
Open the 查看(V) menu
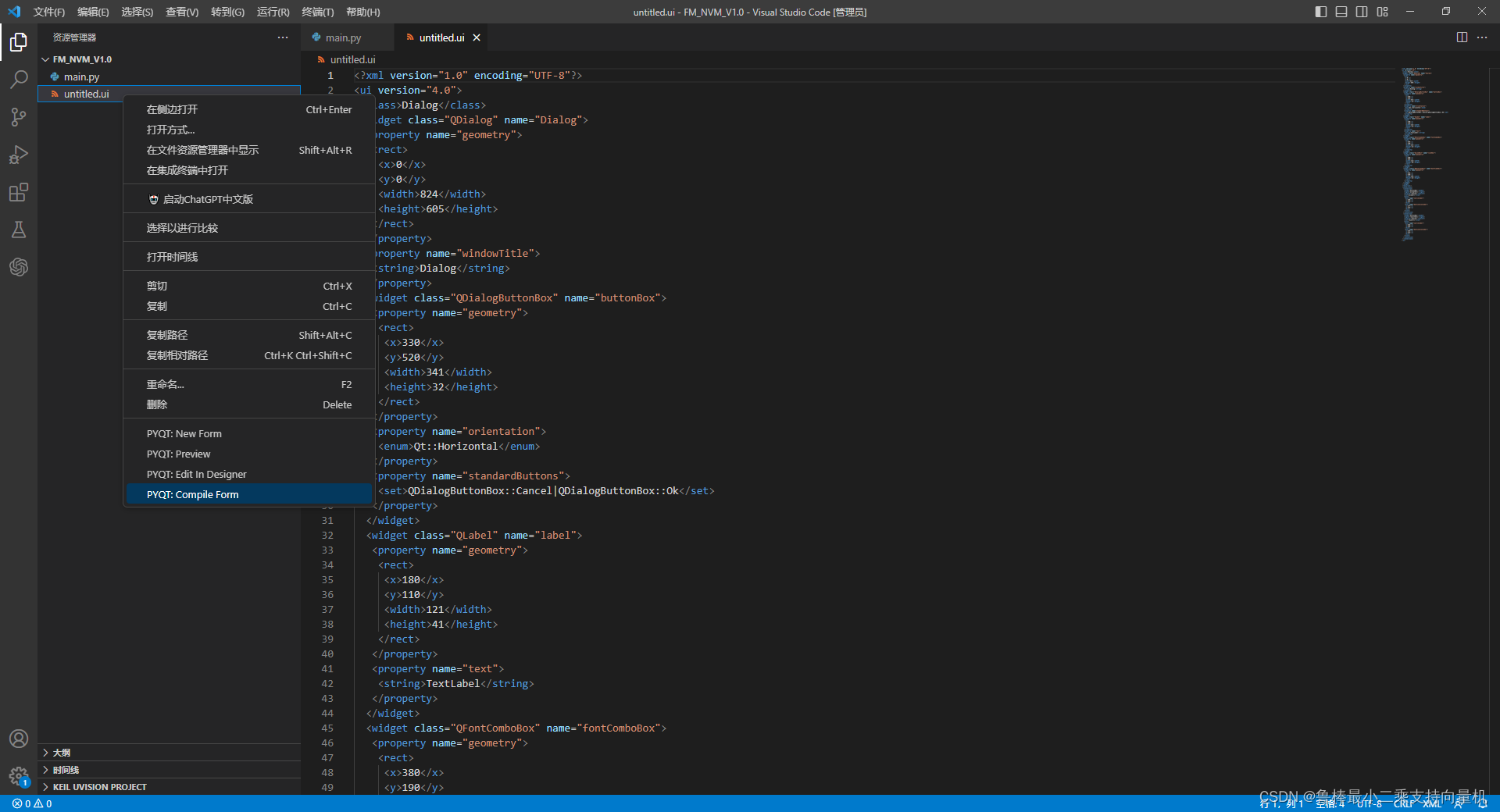pyautogui.click(x=182, y=12)
